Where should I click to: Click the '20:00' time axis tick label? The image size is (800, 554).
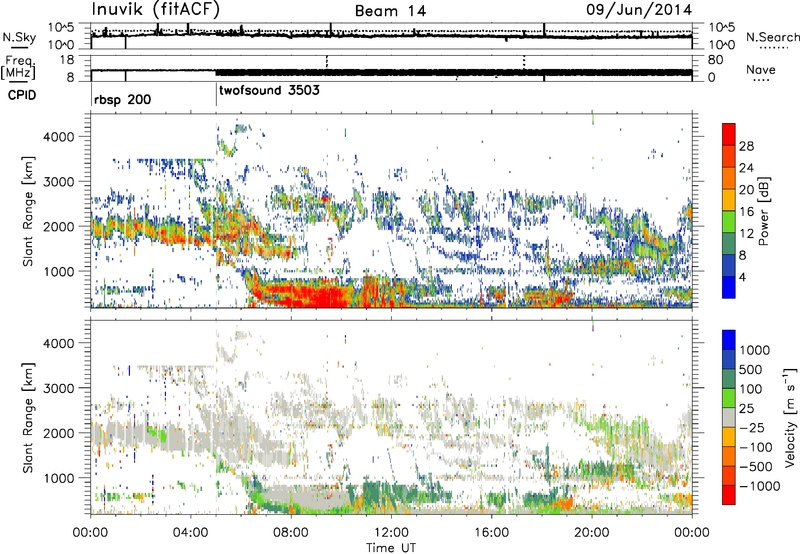[591, 533]
